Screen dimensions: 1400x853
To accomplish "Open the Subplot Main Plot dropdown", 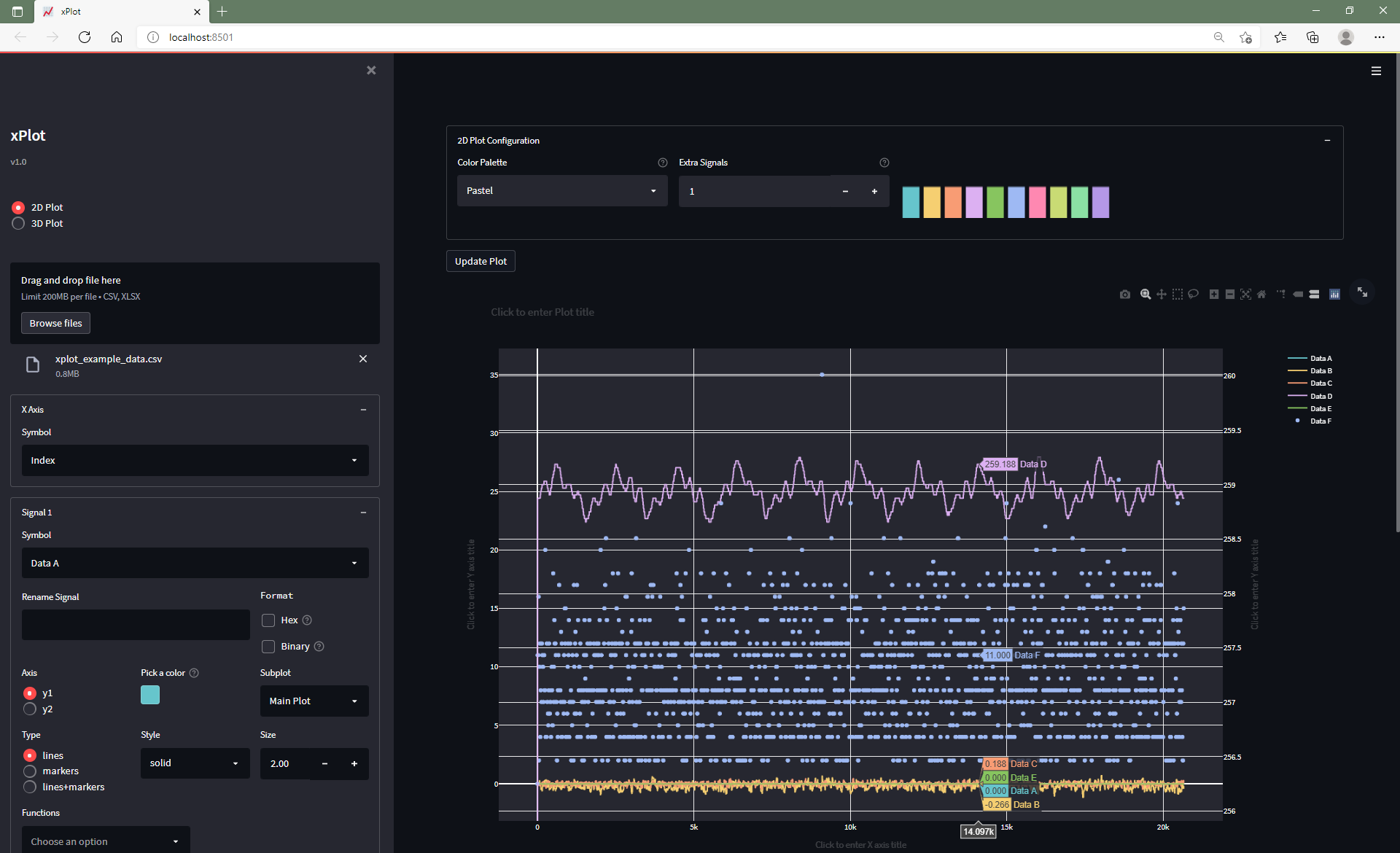I will click(314, 701).
